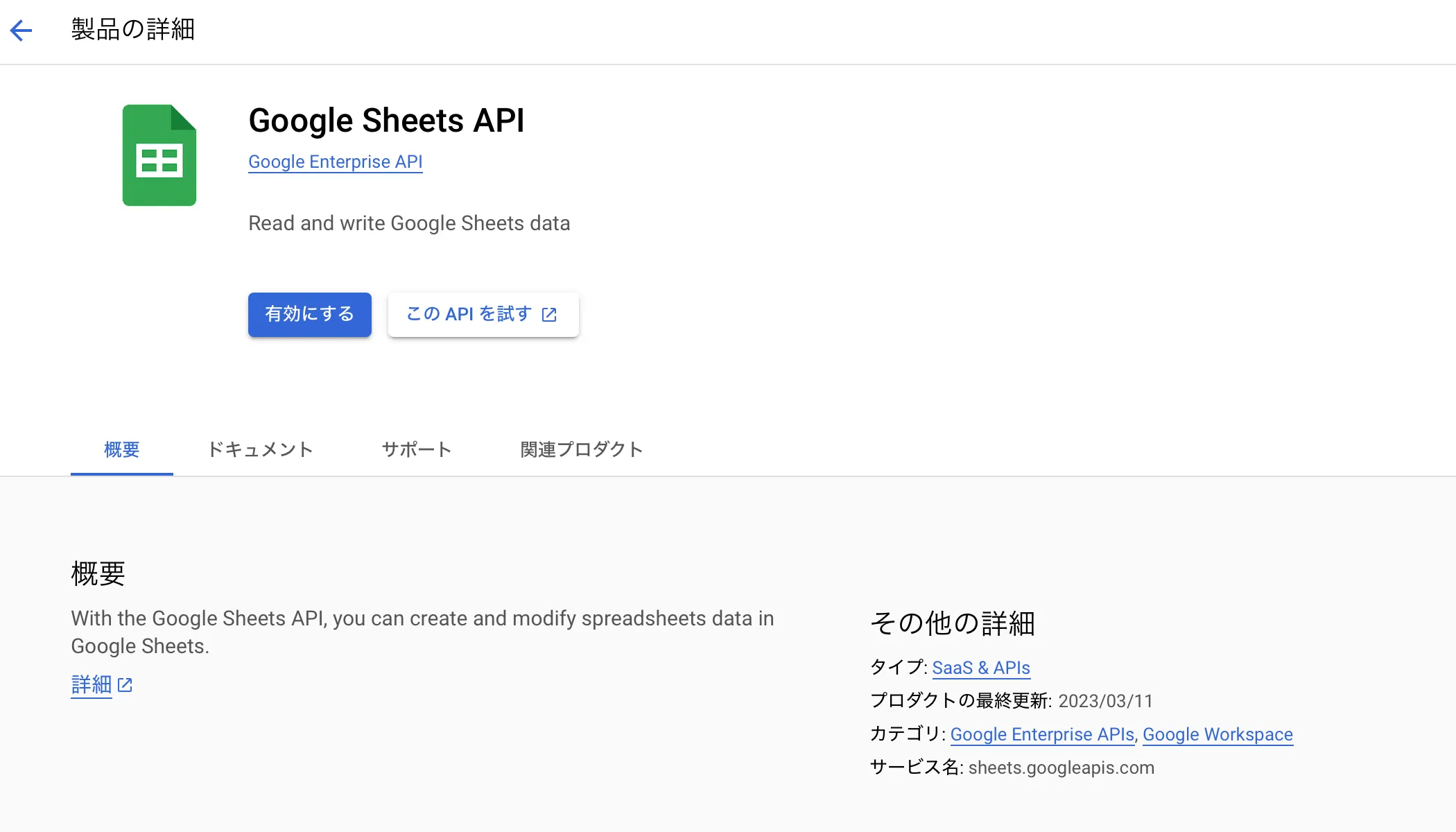
Task: Click the sheets.googleapis.com service name text
Action: [1061, 768]
